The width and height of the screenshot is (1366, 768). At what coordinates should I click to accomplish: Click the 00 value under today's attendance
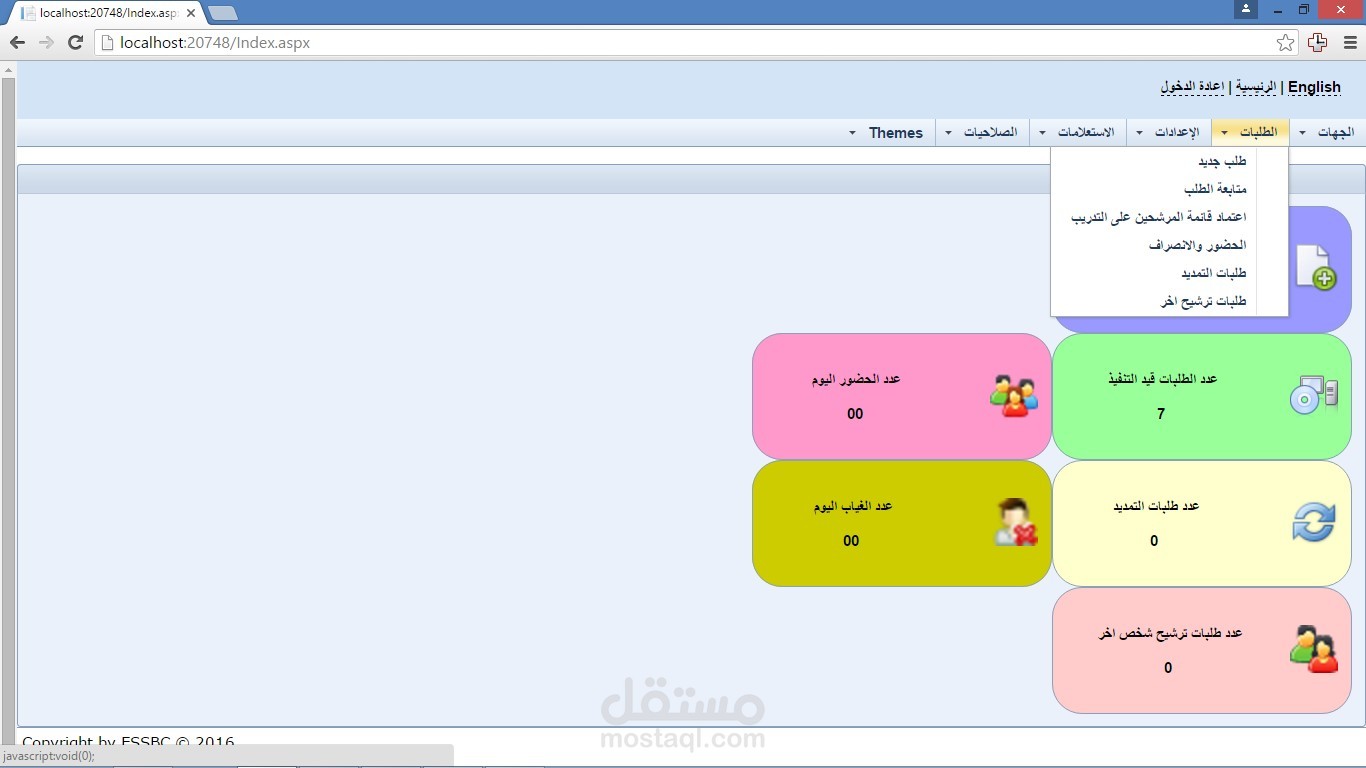click(855, 414)
